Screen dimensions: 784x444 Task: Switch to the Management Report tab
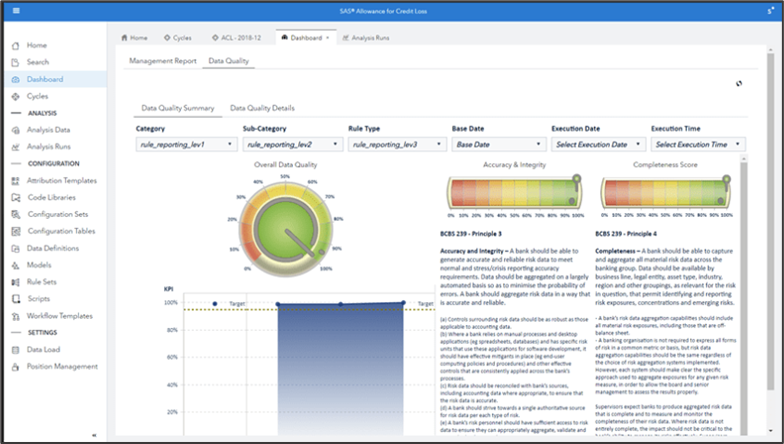pos(164,60)
